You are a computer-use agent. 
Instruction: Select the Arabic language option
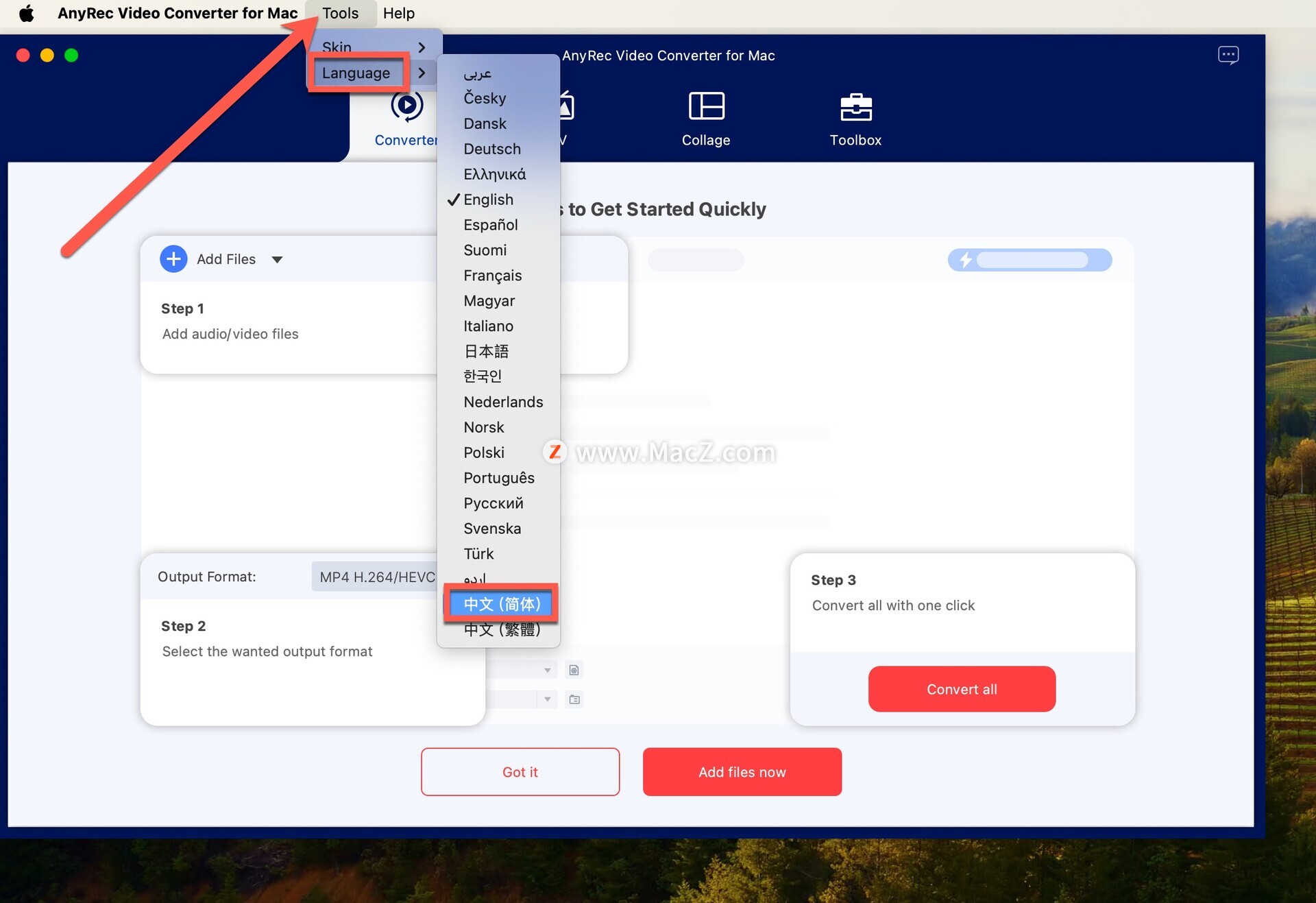[x=499, y=73]
